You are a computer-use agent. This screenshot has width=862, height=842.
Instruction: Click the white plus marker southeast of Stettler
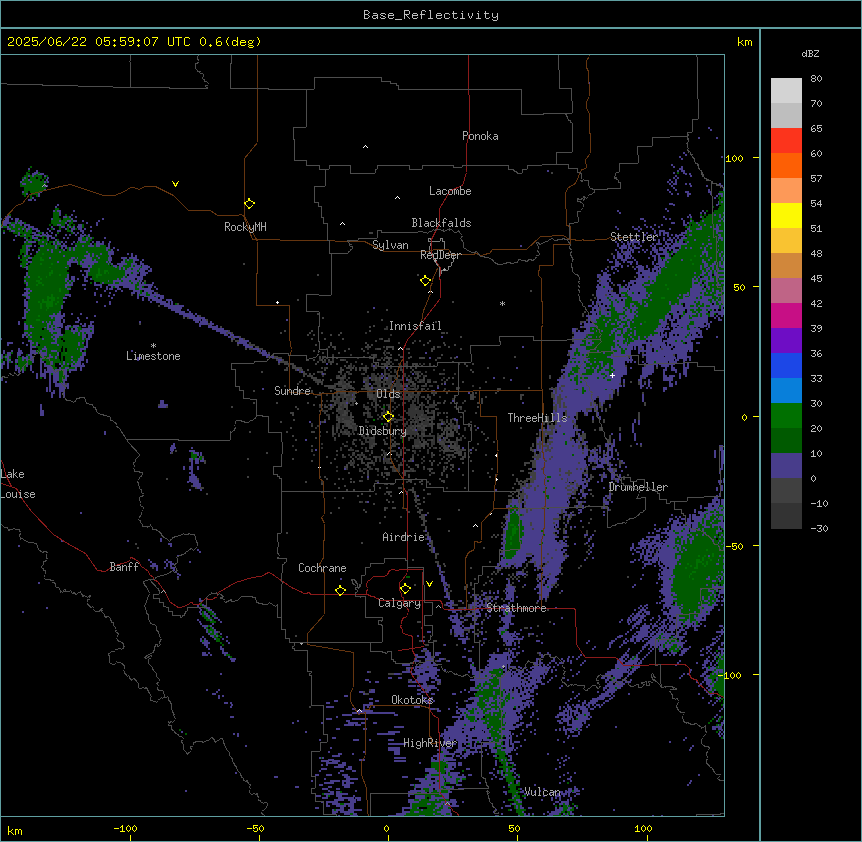pos(612,375)
